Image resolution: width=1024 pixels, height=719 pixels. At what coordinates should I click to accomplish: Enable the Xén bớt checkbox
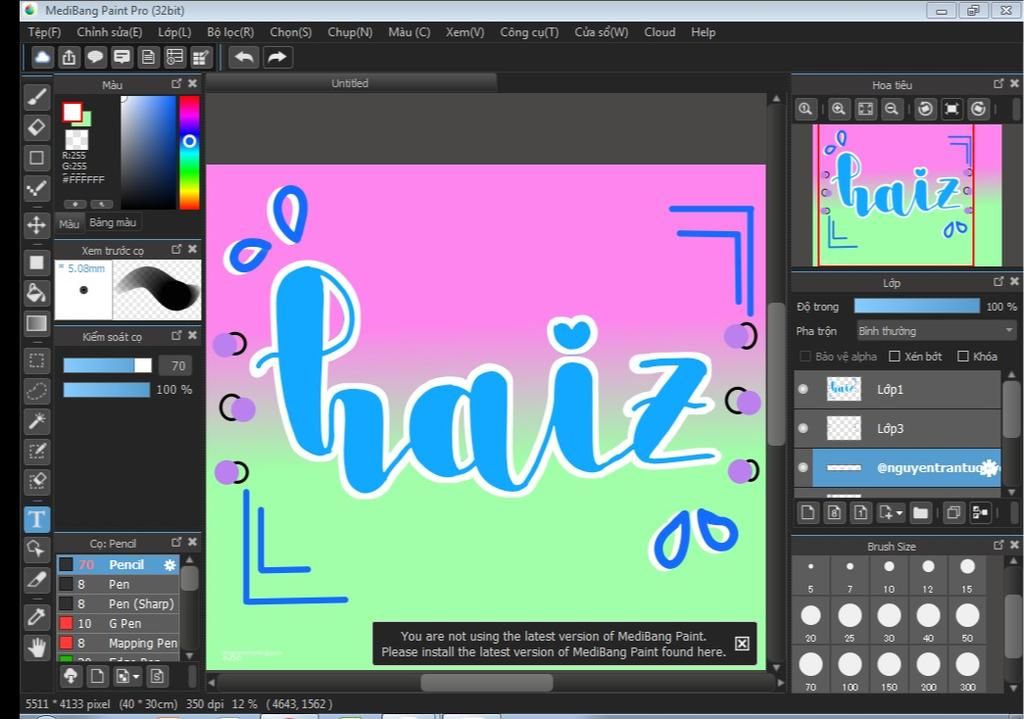[895, 356]
